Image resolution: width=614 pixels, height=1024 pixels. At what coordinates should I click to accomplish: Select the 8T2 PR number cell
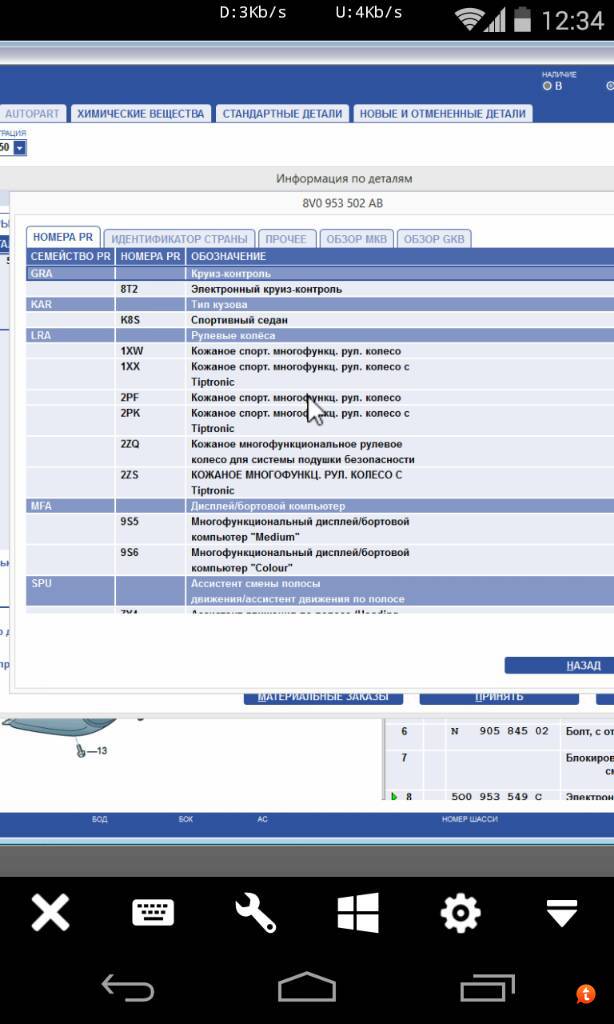pos(150,289)
